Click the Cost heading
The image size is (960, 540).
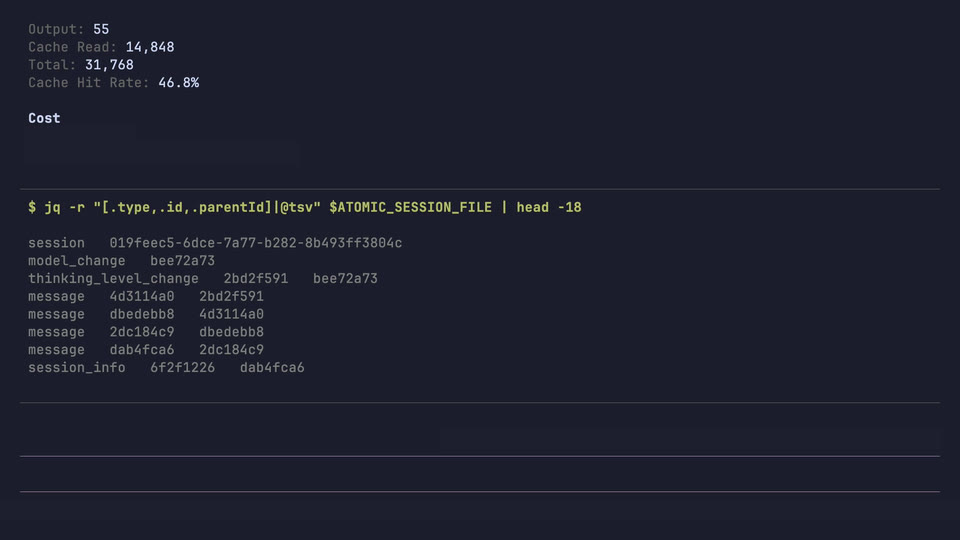[x=44, y=118]
